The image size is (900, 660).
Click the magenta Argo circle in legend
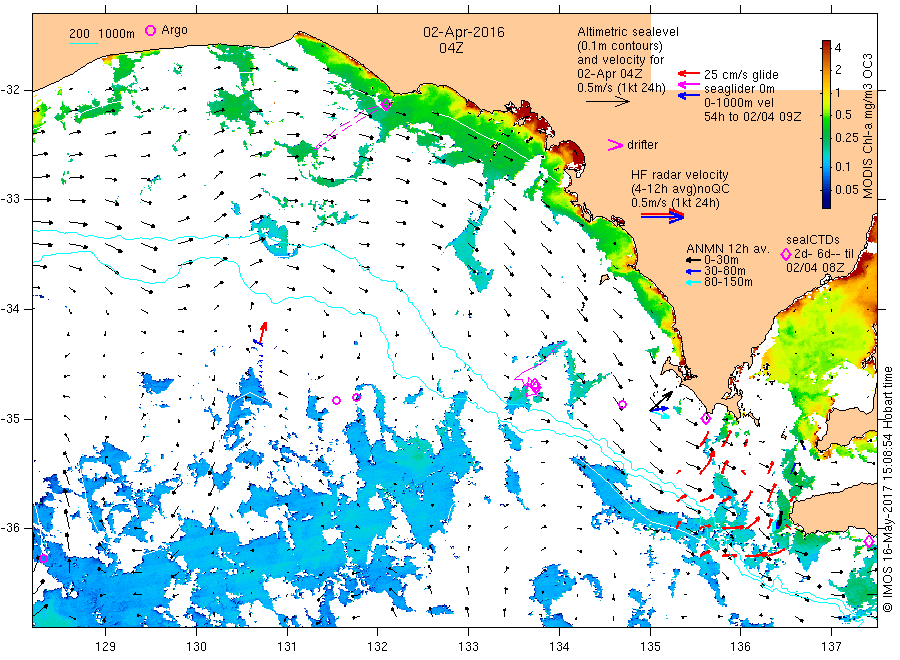[150, 30]
